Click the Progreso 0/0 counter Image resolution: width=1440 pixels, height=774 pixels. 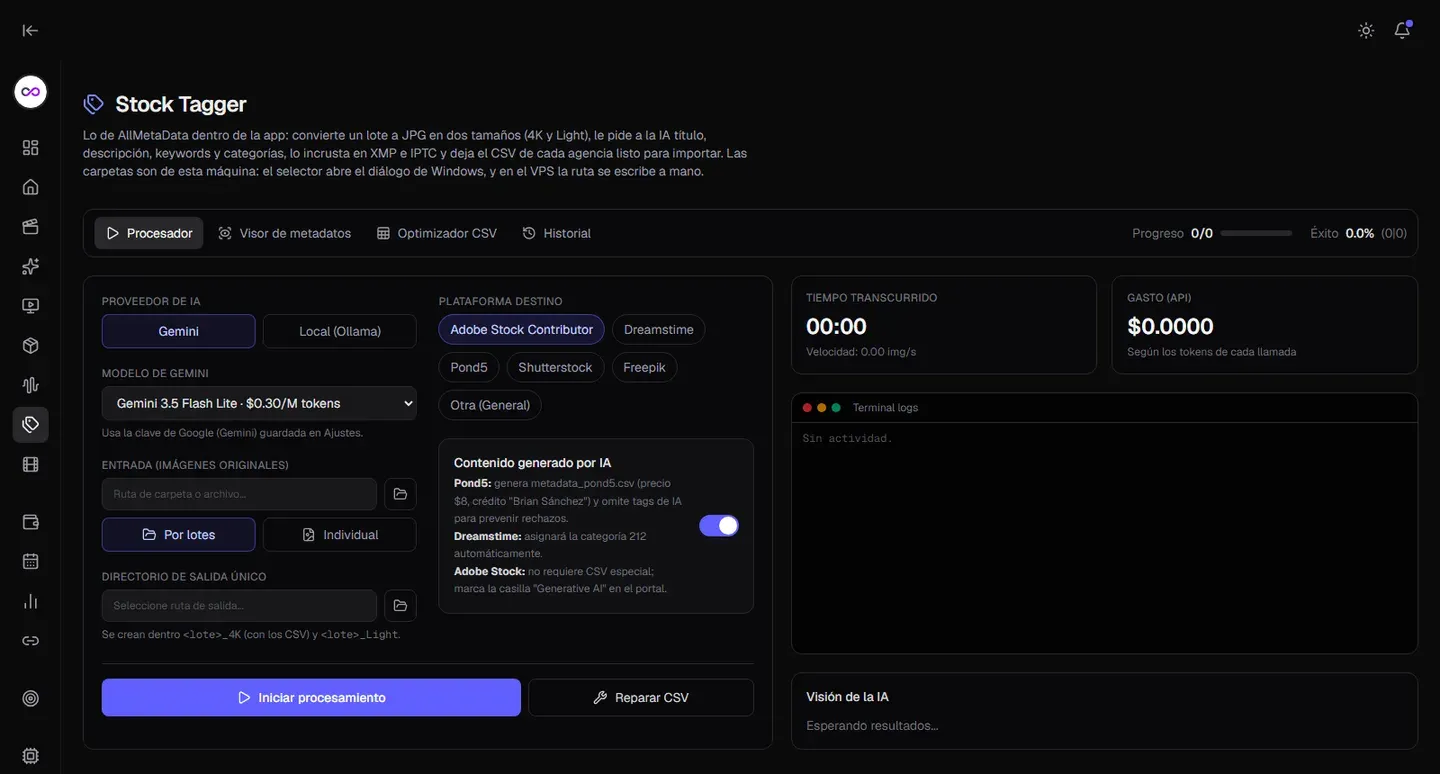point(1172,233)
